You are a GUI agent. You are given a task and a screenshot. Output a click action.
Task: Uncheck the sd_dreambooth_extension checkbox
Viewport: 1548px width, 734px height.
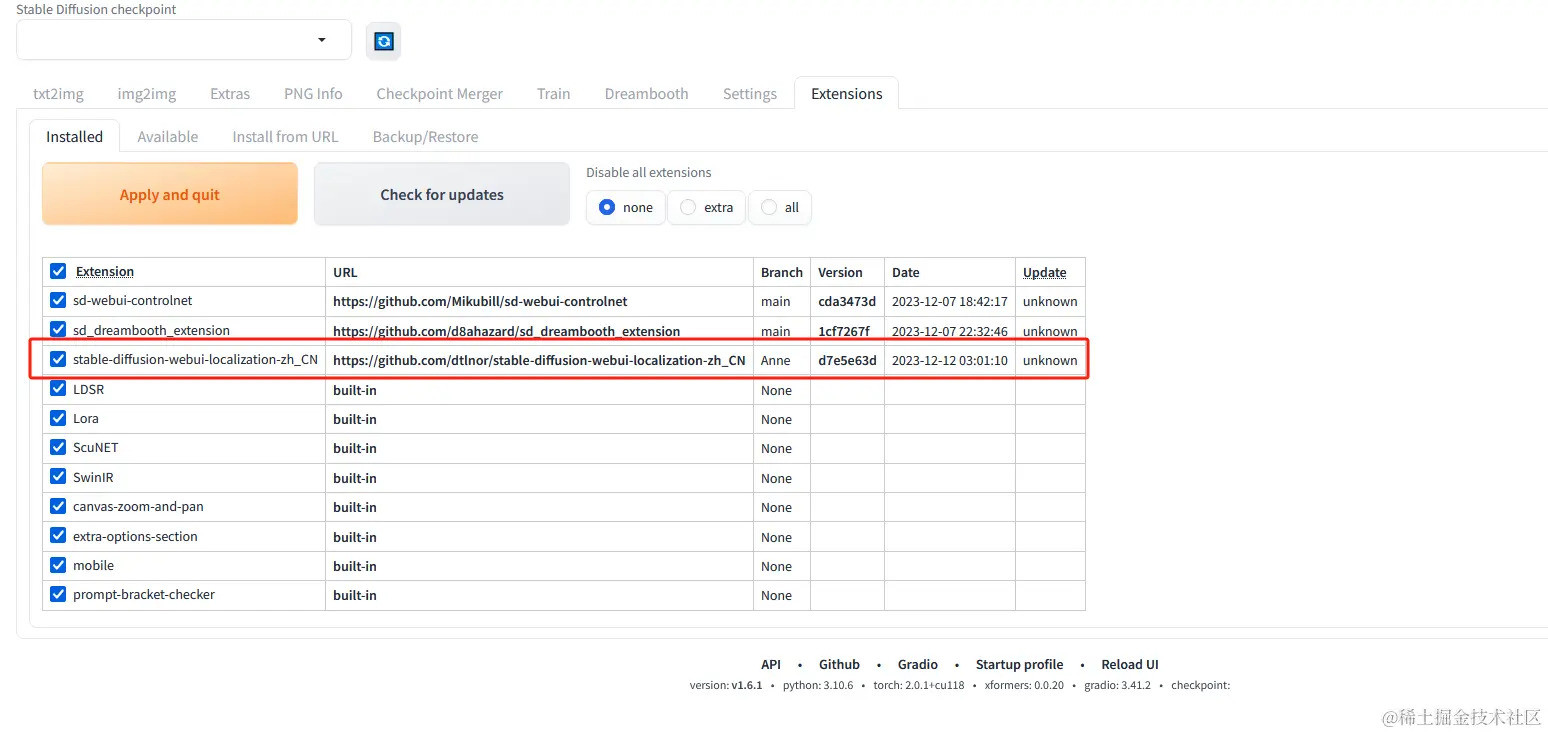58,330
